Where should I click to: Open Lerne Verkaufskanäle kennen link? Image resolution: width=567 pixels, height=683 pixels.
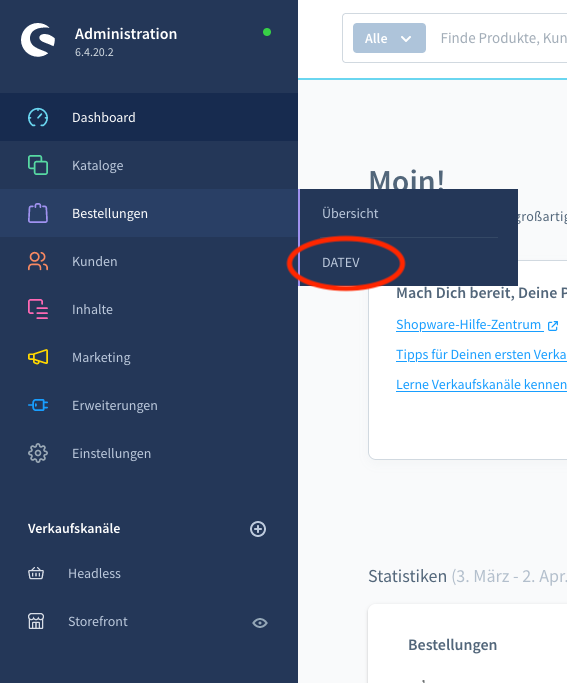click(x=481, y=385)
